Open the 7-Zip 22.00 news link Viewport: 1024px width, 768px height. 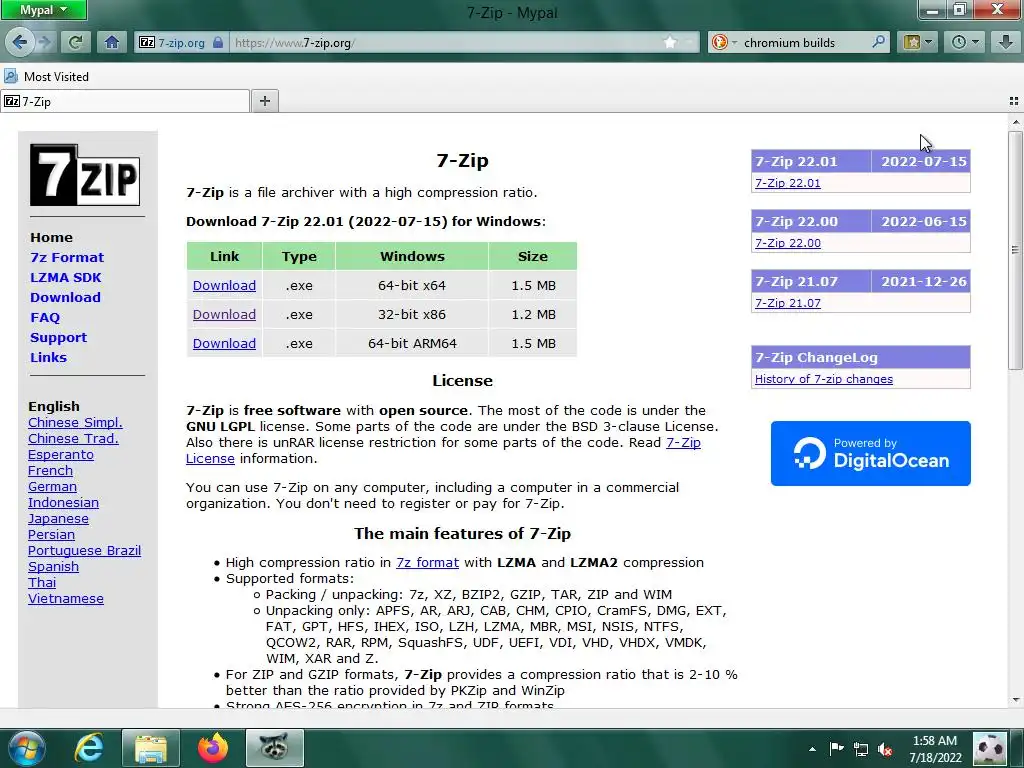(x=788, y=243)
